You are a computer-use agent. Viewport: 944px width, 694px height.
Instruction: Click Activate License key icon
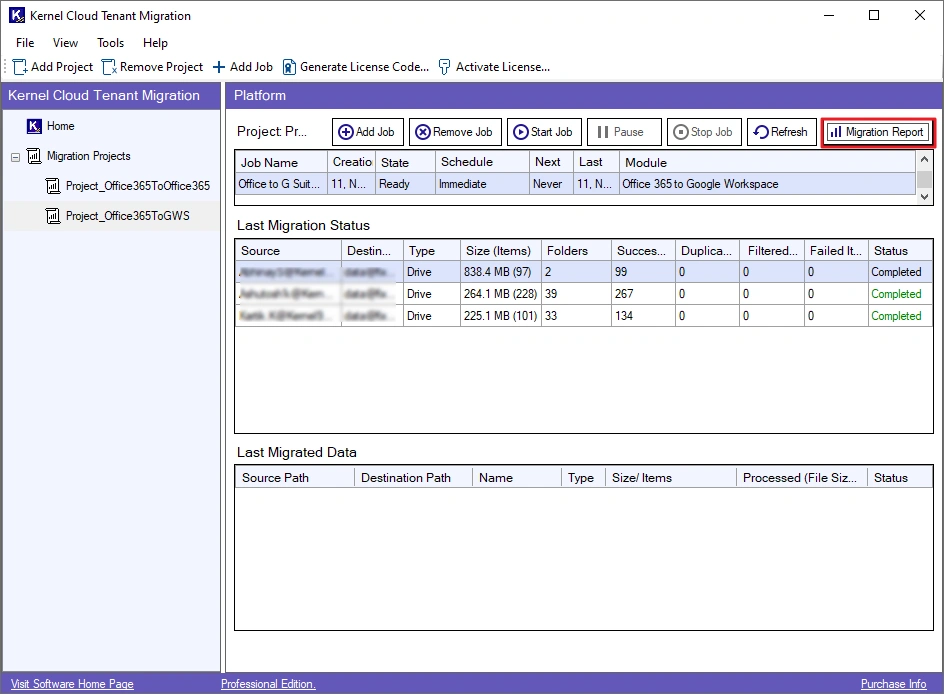coord(444,67)
